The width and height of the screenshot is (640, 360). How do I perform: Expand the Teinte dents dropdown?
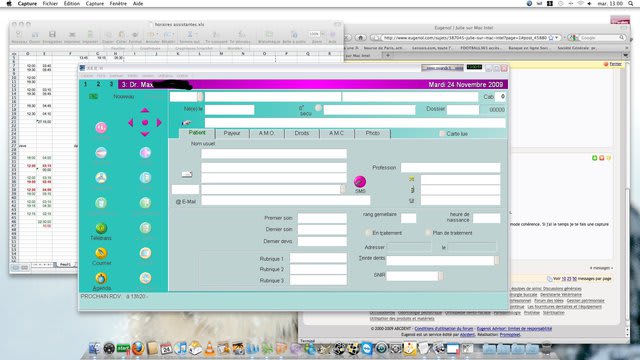pyautogui.click(x=497, y=260)
